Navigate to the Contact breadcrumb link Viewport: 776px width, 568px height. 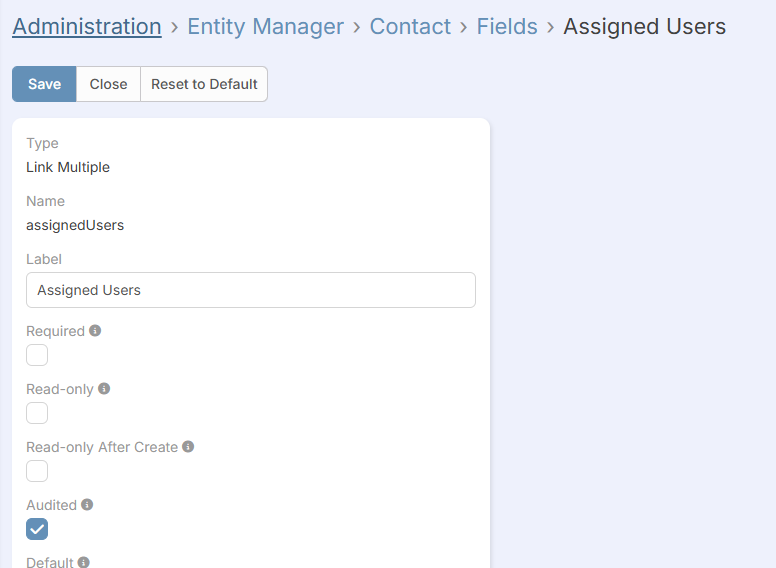[410, 27]
